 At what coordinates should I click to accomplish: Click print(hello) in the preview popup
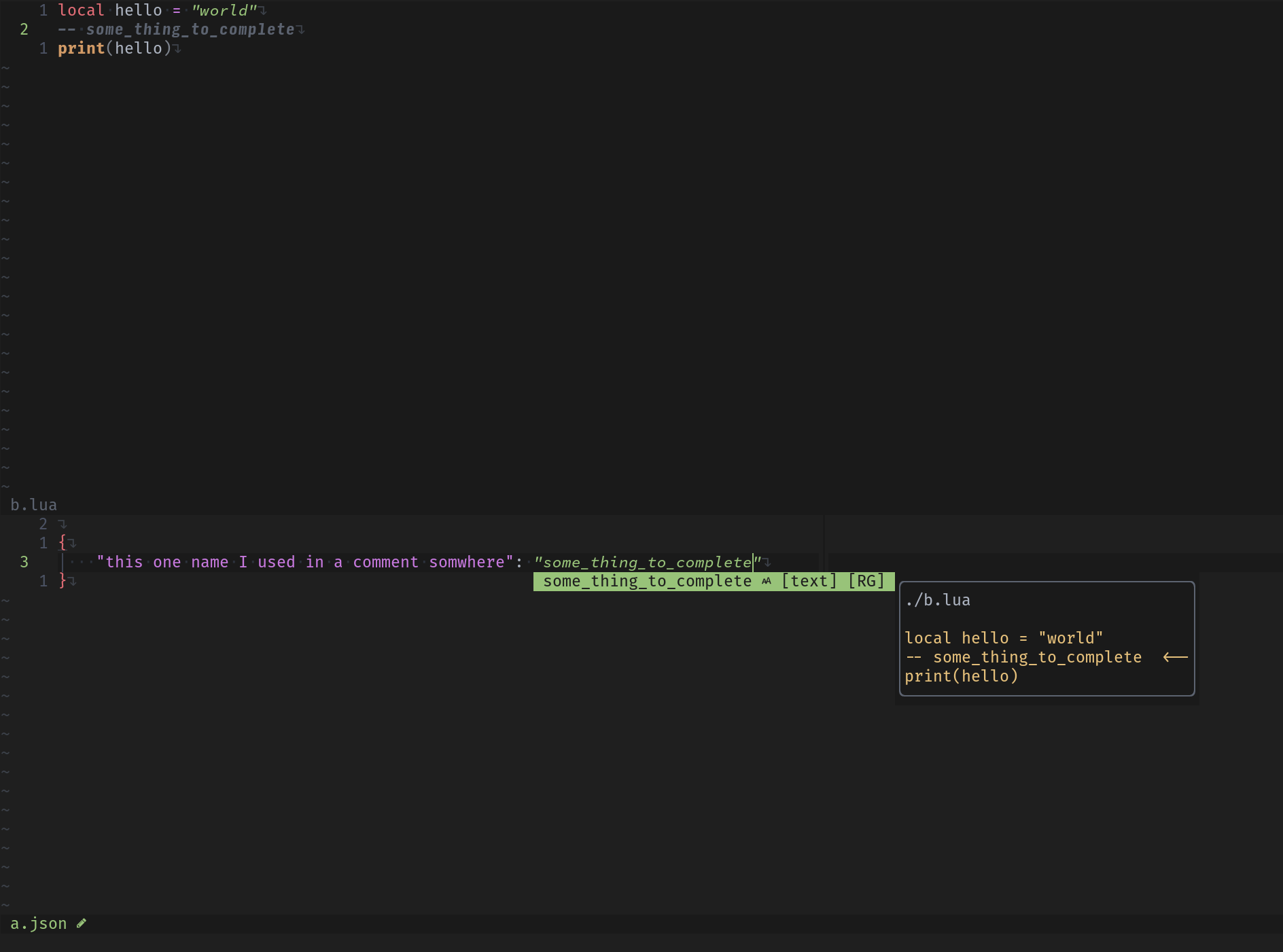(962, 676)
